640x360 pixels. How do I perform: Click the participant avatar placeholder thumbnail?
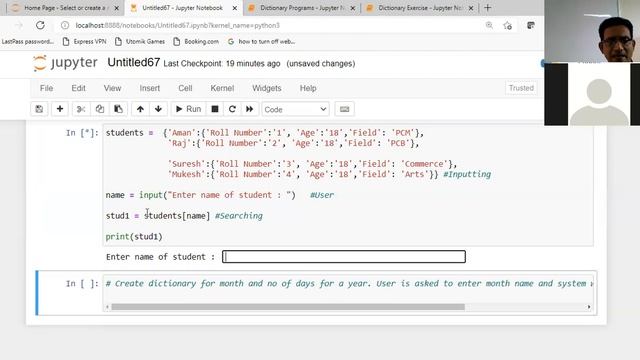click(x=599, y=94)
